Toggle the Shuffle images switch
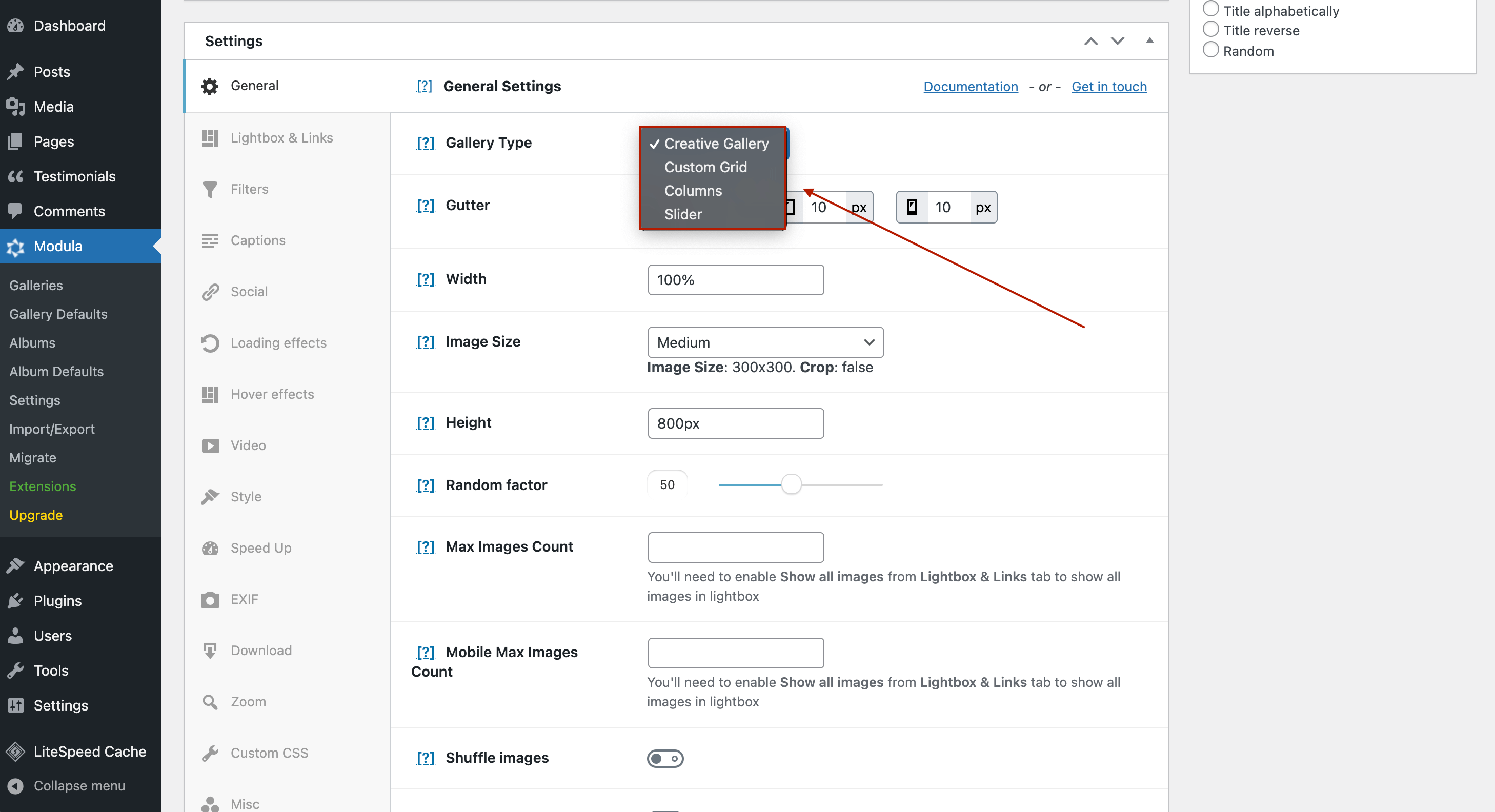The width and height of the screenshot is (1495, 812). (665, 759)
